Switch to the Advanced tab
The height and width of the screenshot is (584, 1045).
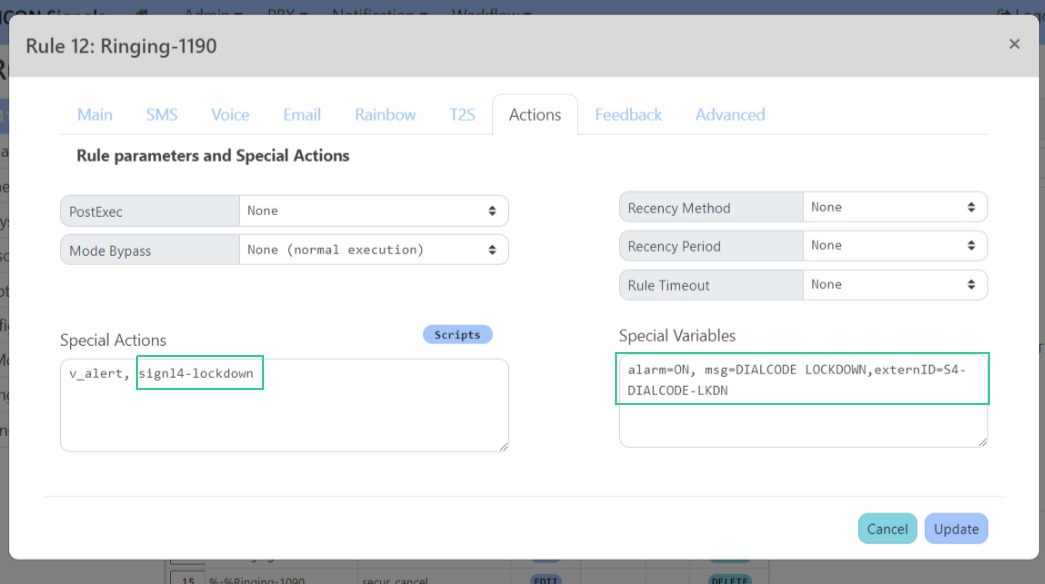(x=729, y=114)
